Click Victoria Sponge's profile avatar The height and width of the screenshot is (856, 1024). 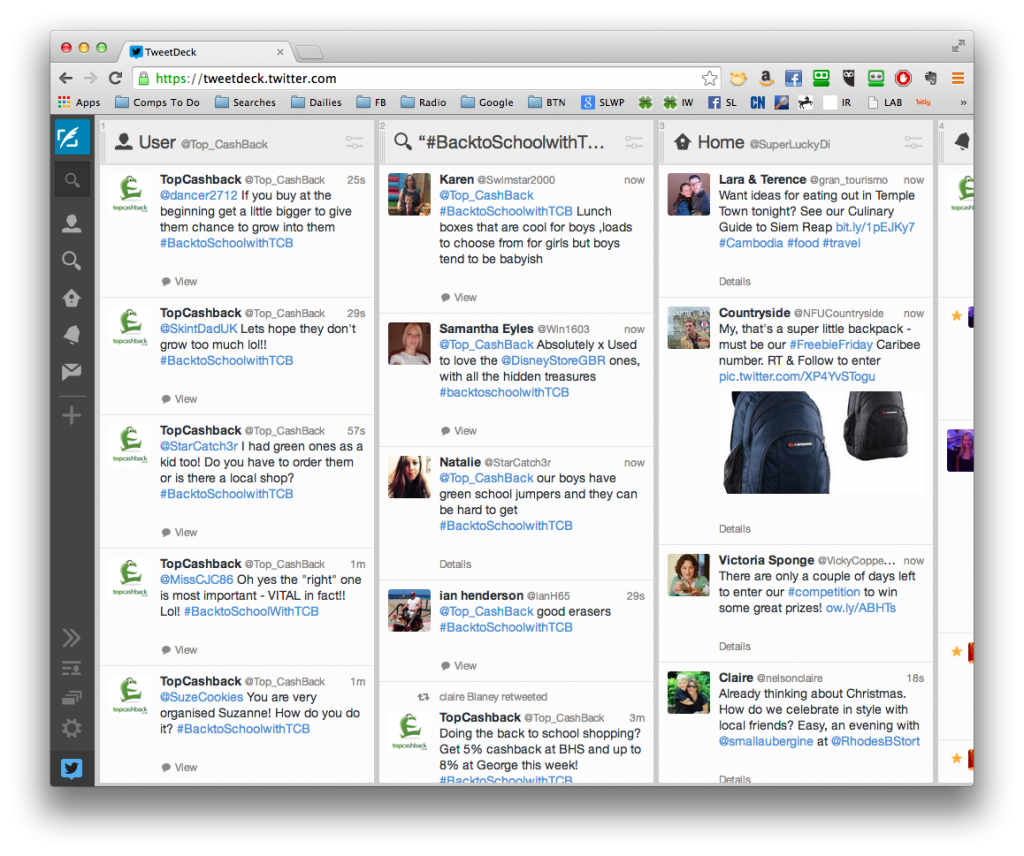tap(688, 575)
